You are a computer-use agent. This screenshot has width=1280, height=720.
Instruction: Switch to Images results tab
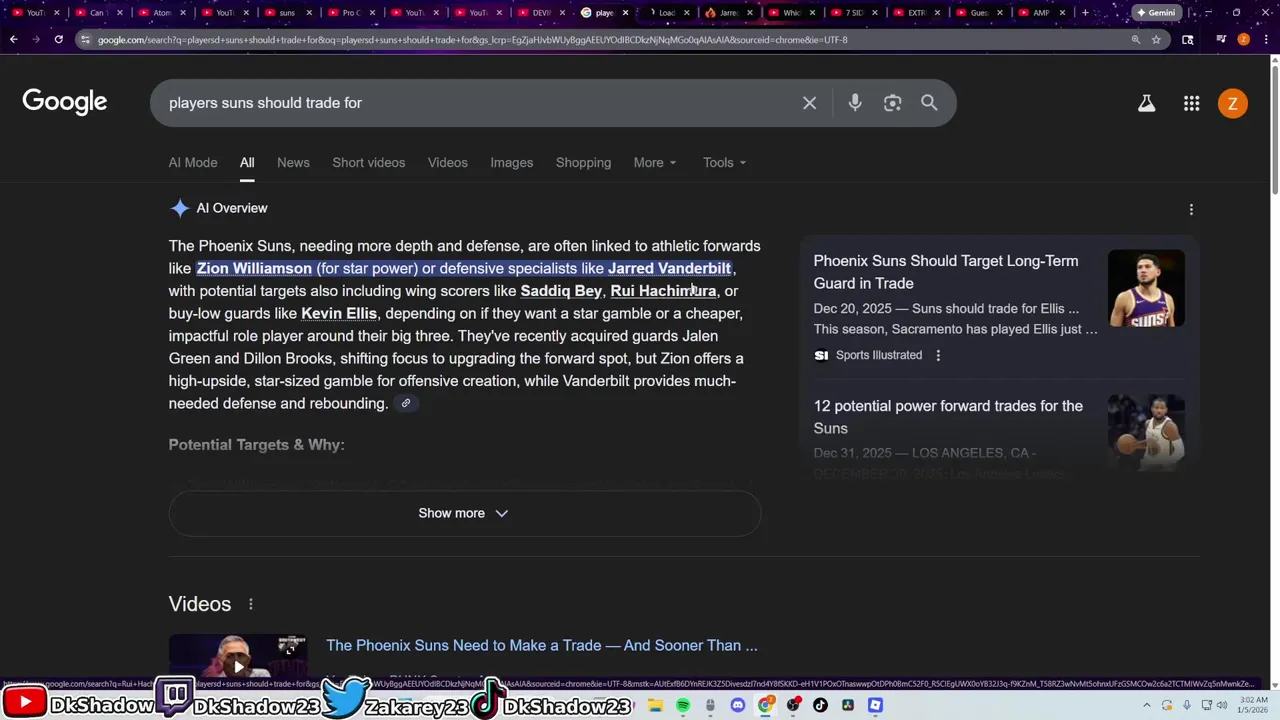[x=511, y=162]
